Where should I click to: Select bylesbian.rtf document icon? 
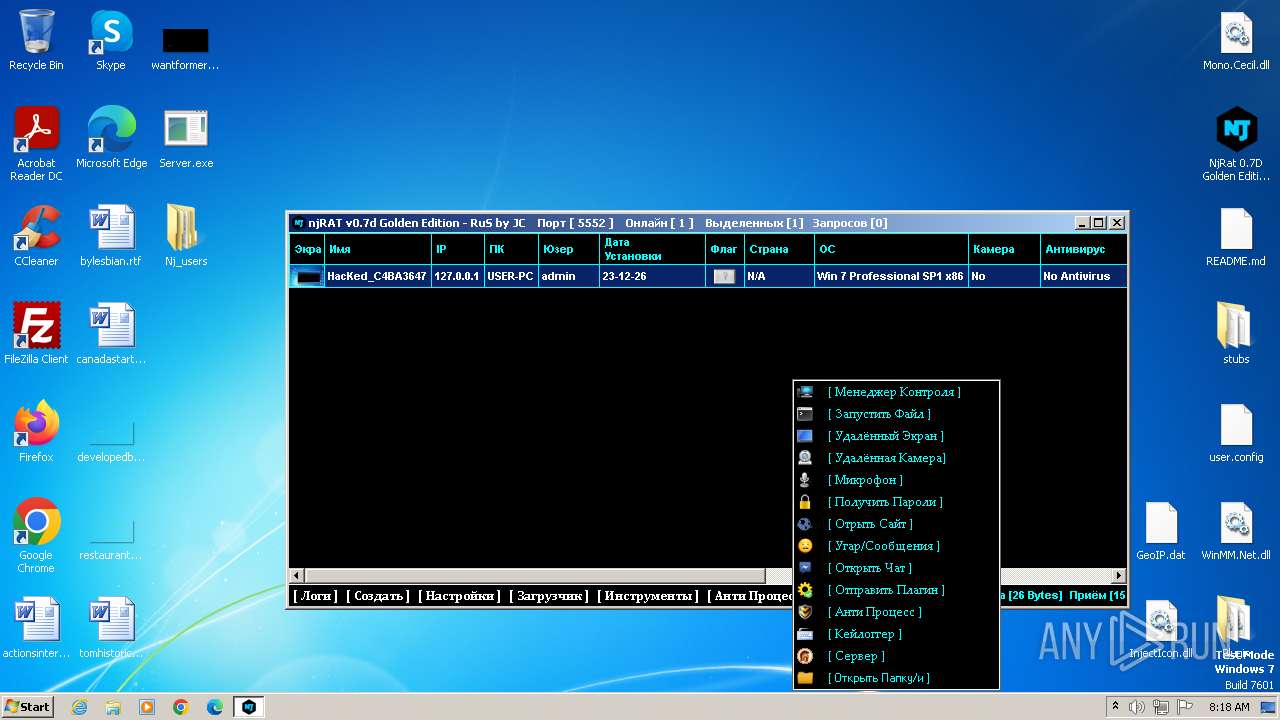pos(111,235)
